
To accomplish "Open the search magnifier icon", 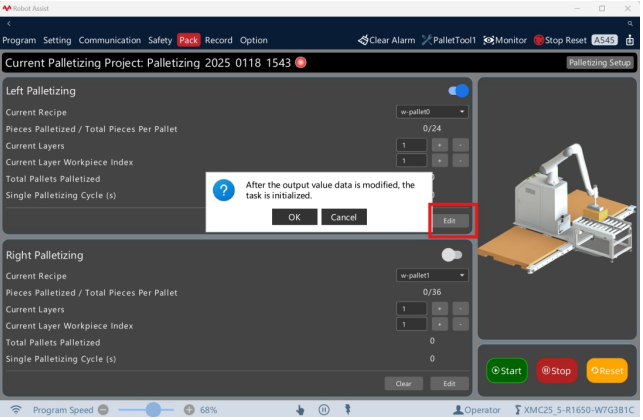I will (630, 24).
